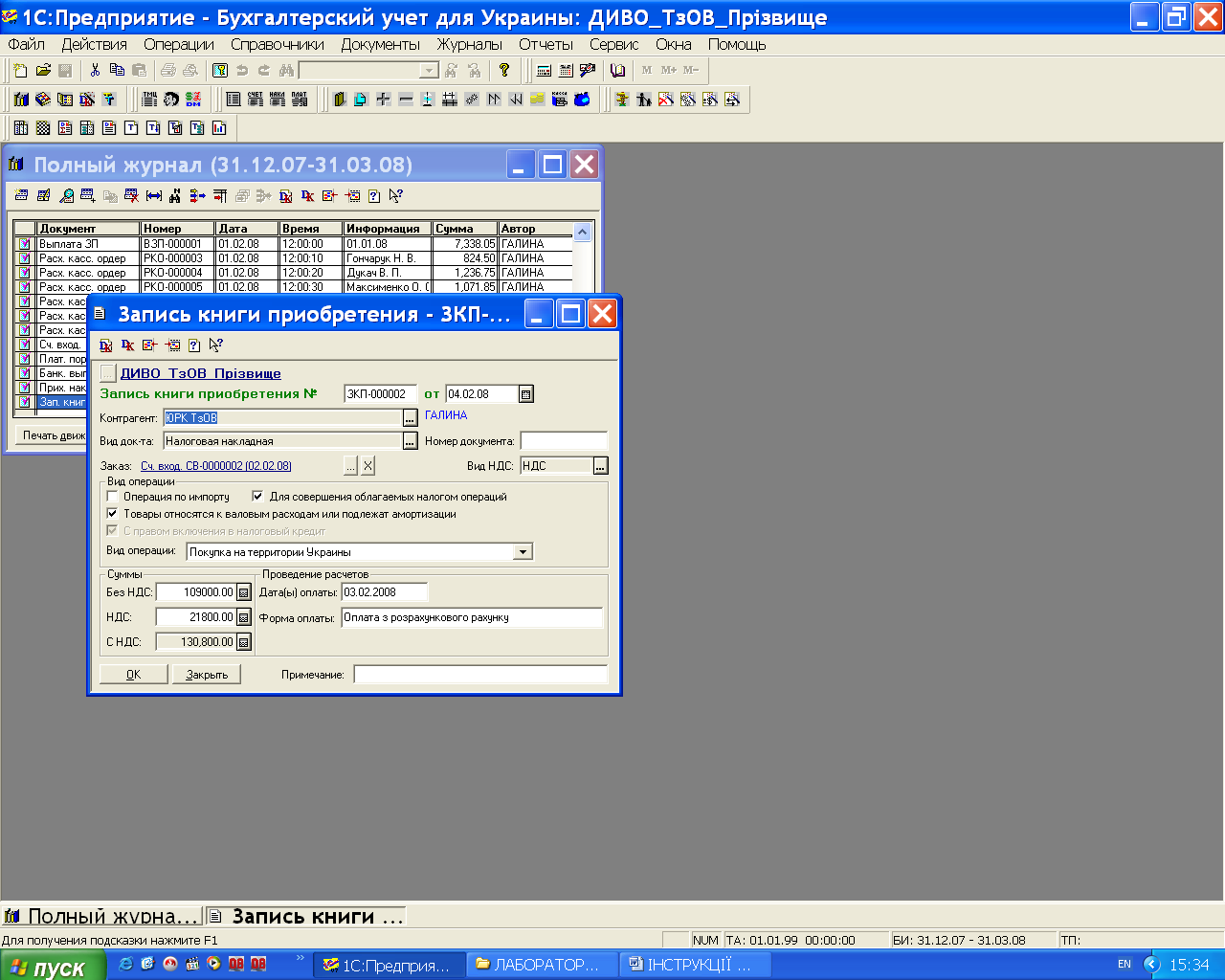
Task: Open the Отчеты menu
Action: click(546, 44)
